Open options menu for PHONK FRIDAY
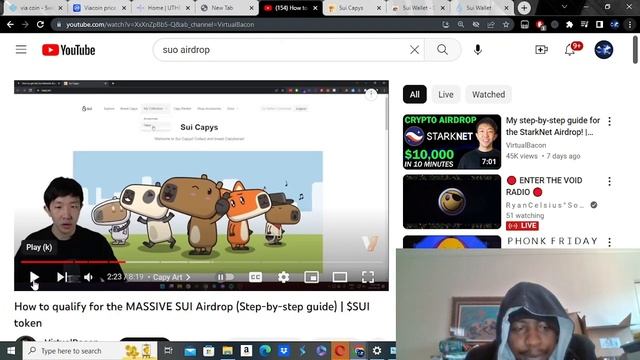The image size is (640, 360). [609, 242]
